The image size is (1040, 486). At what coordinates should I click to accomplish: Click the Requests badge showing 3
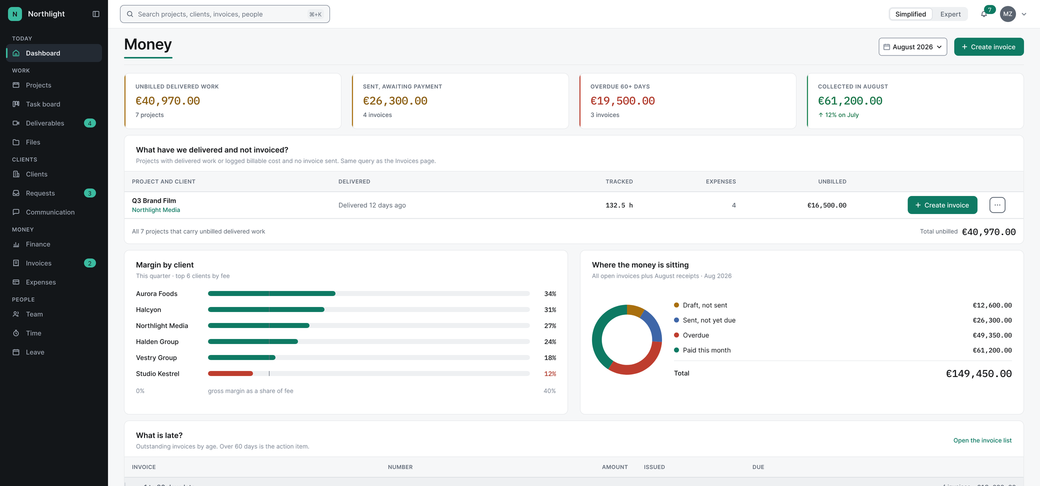click(x=90, y=193)
